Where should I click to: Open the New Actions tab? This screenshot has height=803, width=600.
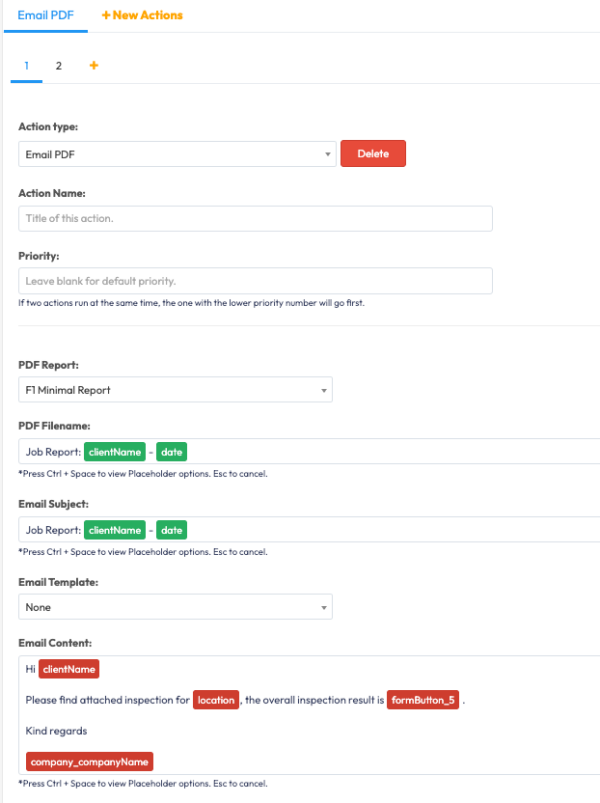142,15
